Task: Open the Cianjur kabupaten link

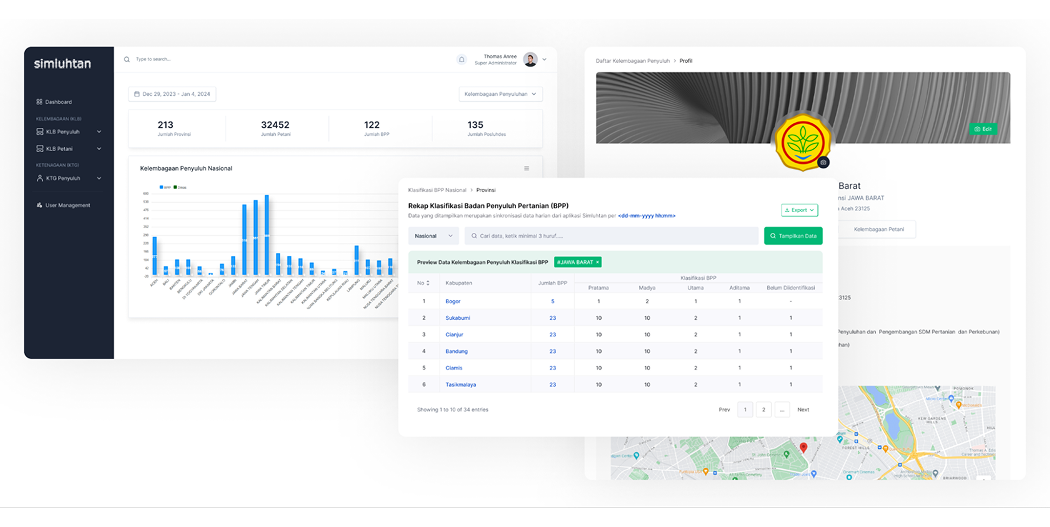Action: [454, 335]
